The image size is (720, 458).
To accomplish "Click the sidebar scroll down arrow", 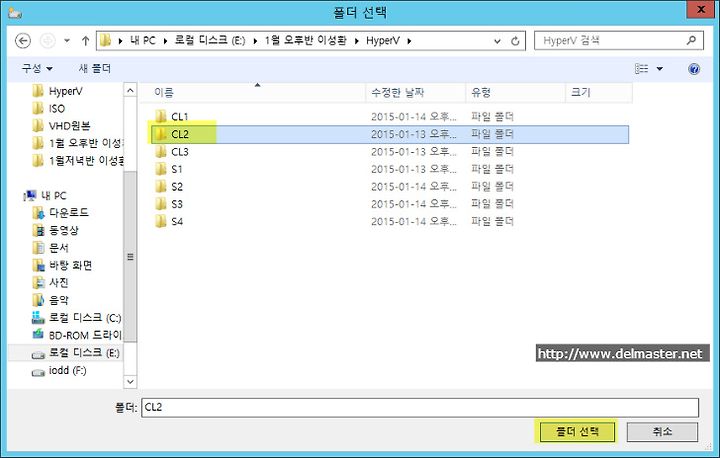I will [130, 382].
